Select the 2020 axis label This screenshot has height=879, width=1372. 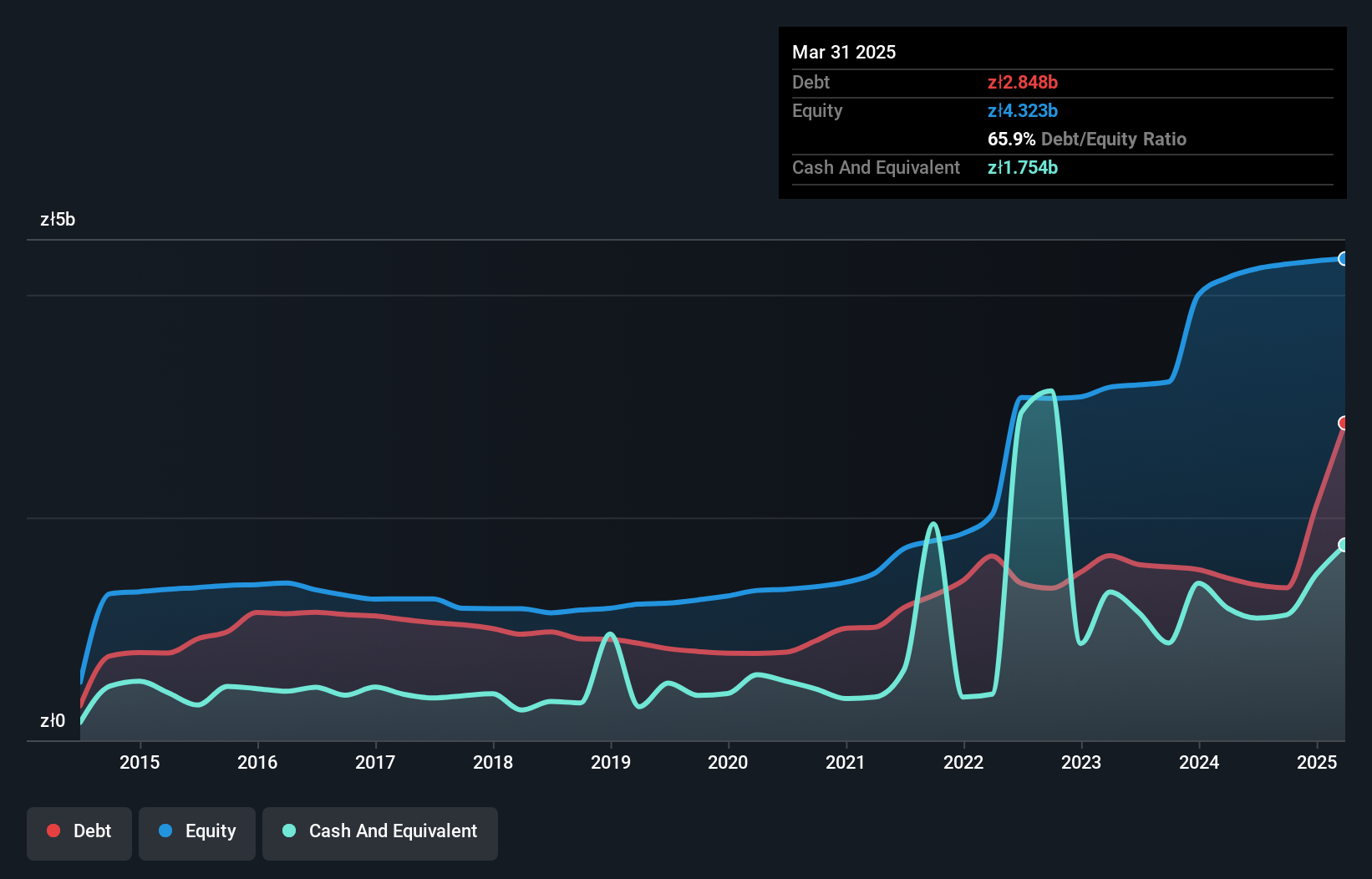[x=728, y=762]
